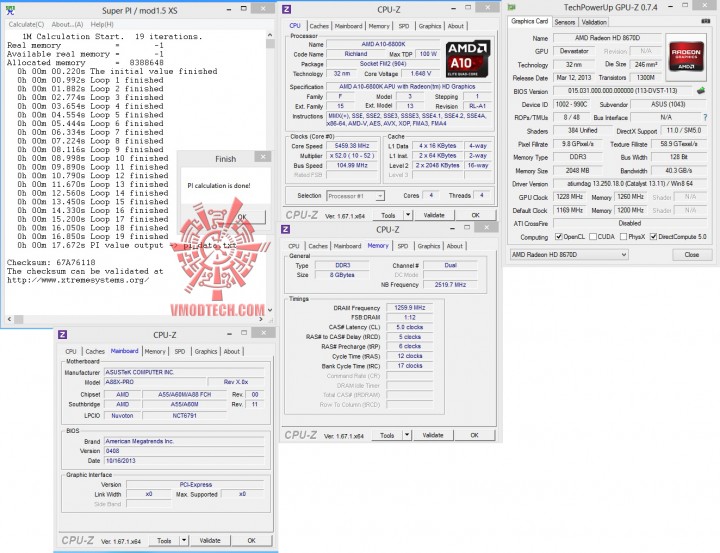This screenshot has width=720, height=553.
Task: Switch to Memory tab in Mainboard CPU-Z window
Action: (155, 351)
